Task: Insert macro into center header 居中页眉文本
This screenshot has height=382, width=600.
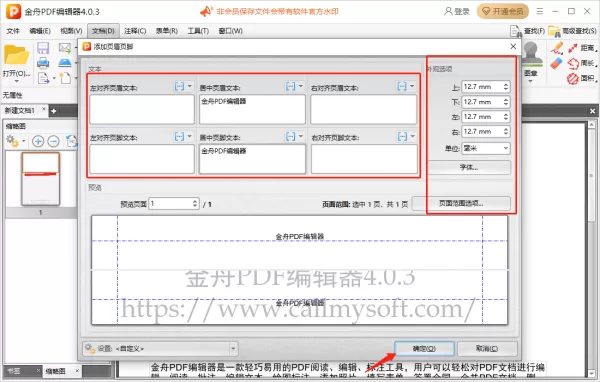Action: (290, 87)
